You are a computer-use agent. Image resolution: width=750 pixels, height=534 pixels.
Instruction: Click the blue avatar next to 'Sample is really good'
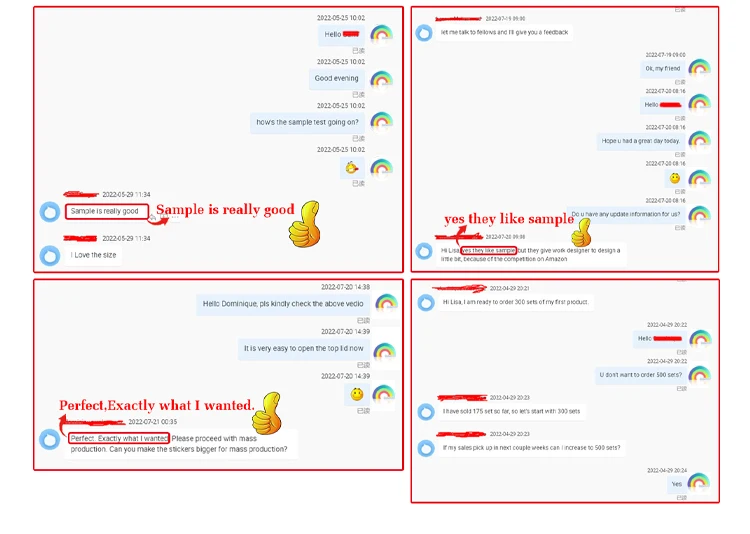50,212
